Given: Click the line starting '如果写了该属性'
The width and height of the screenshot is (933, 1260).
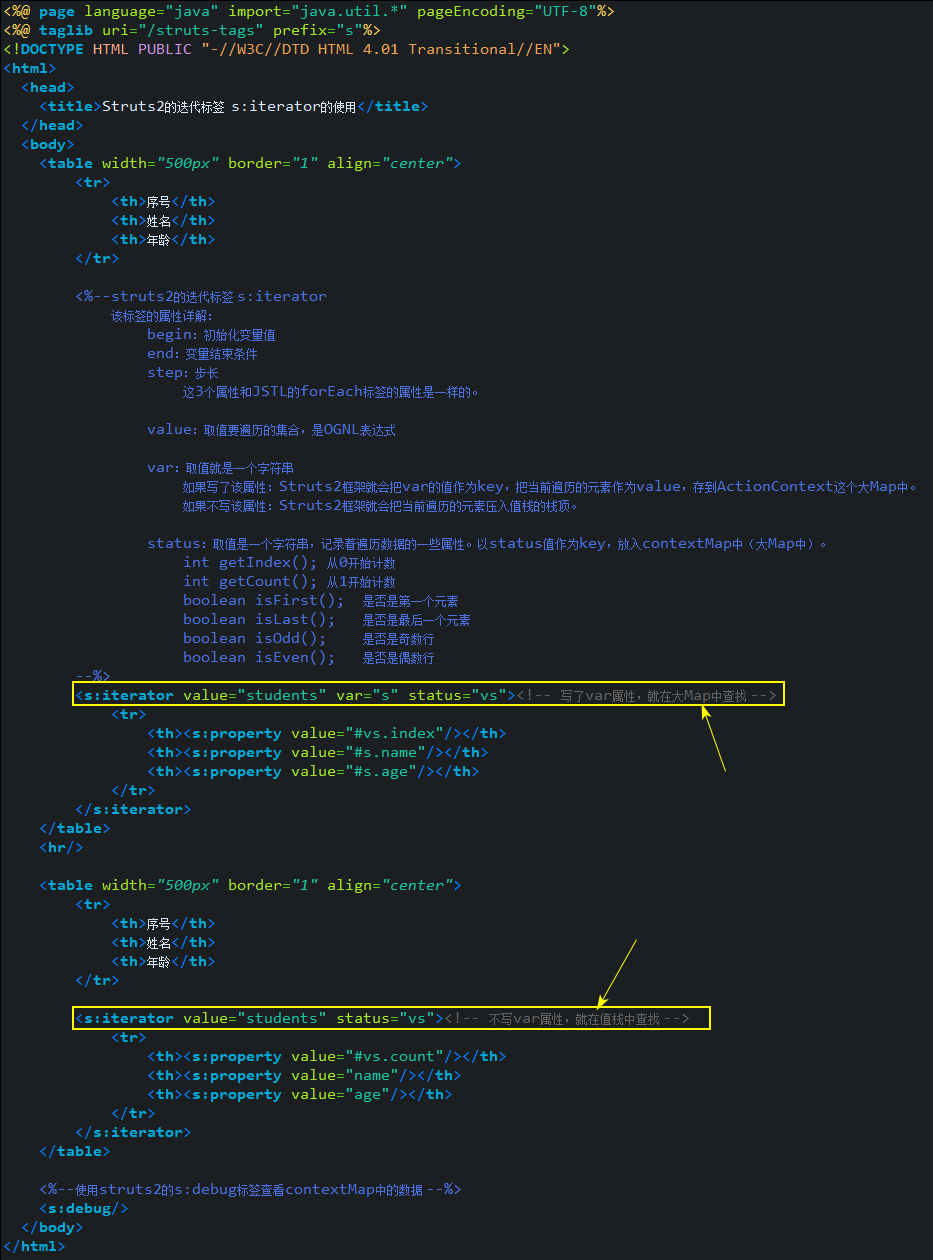Looking at the screenshot, I should coord(550,486).
